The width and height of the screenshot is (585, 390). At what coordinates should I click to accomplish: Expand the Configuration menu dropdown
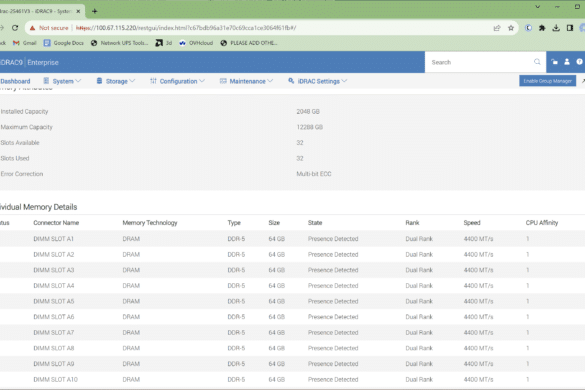pos(177,81)
